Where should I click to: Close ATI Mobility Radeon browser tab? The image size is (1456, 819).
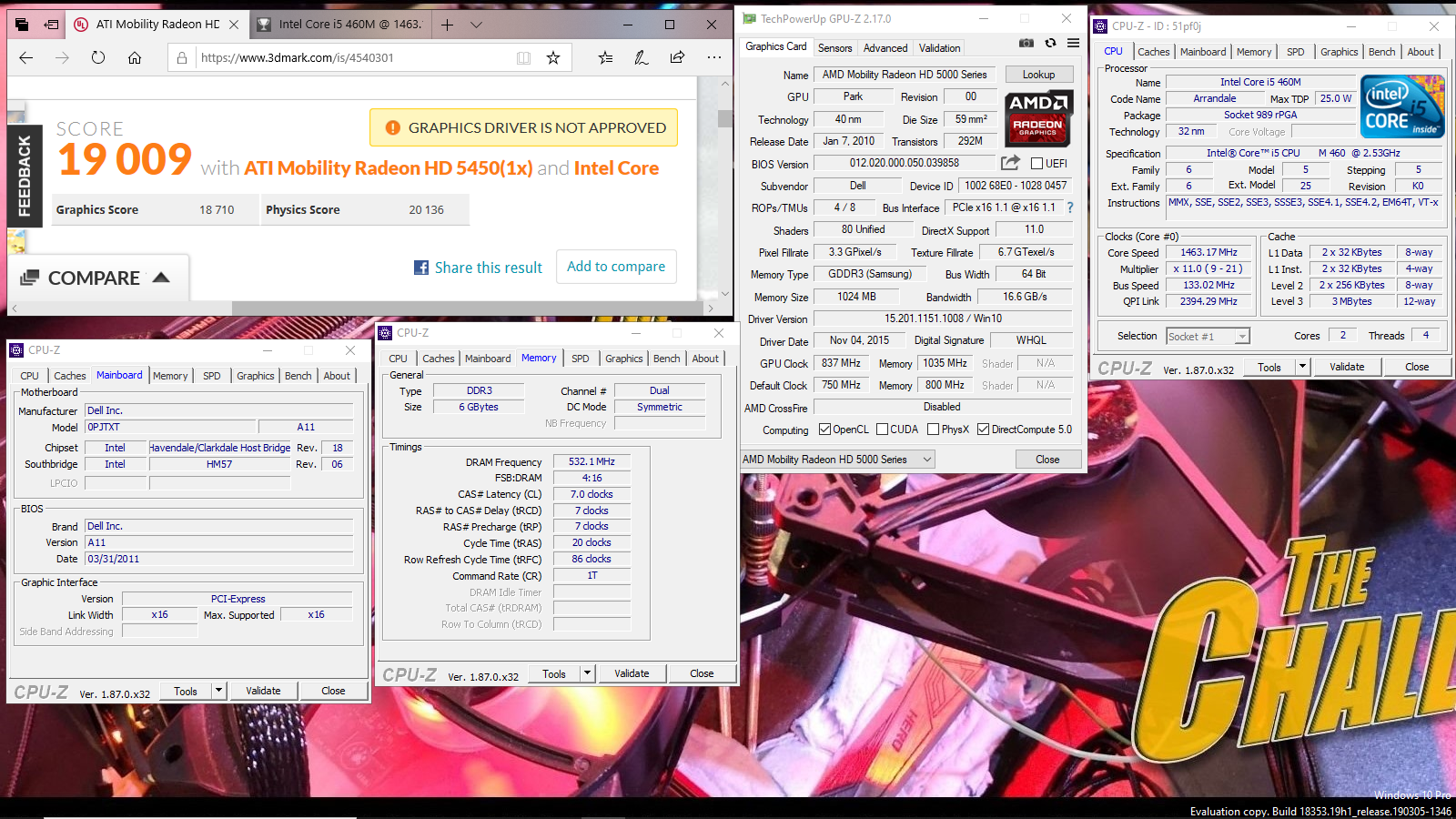click(234, 25)
